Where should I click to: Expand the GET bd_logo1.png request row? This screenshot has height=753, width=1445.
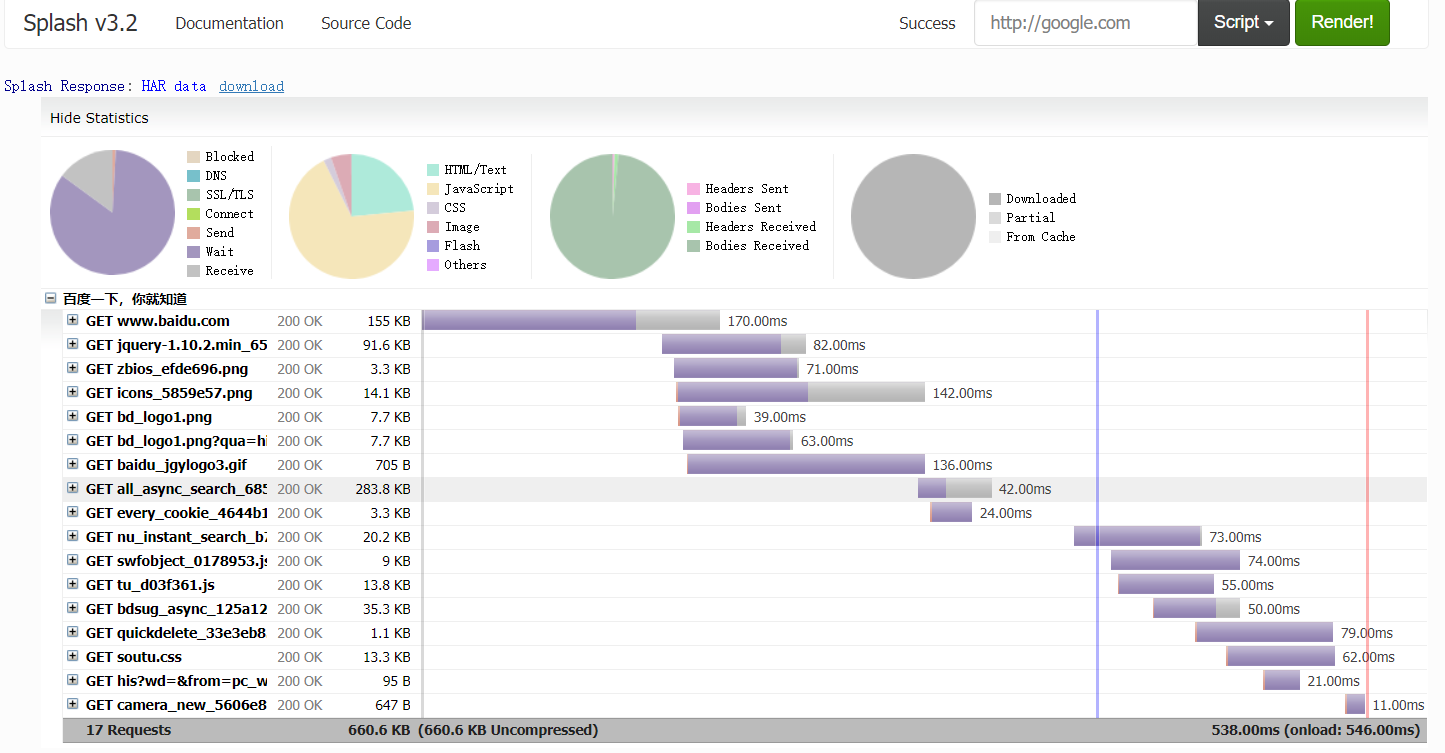[x=73, y=416]
